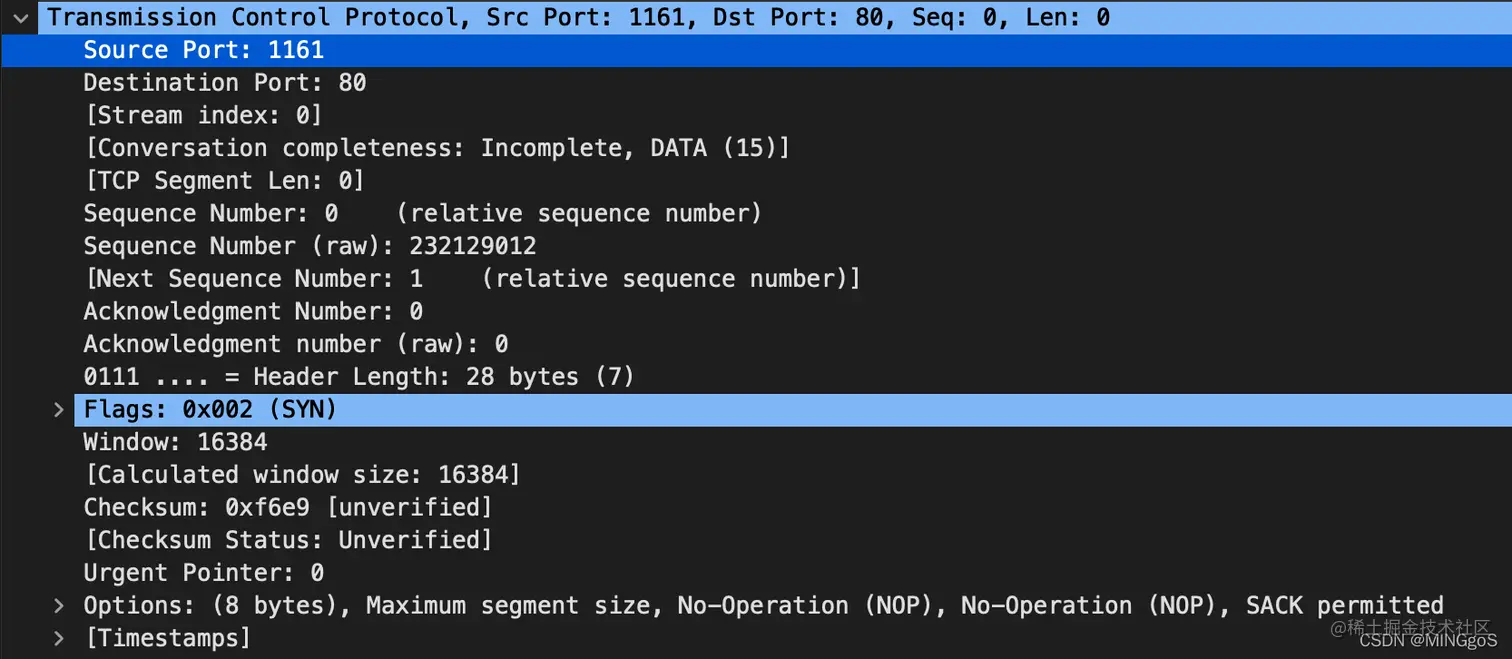
Task: Select the Window: 16384 row
Action: (x=756, y=442)
